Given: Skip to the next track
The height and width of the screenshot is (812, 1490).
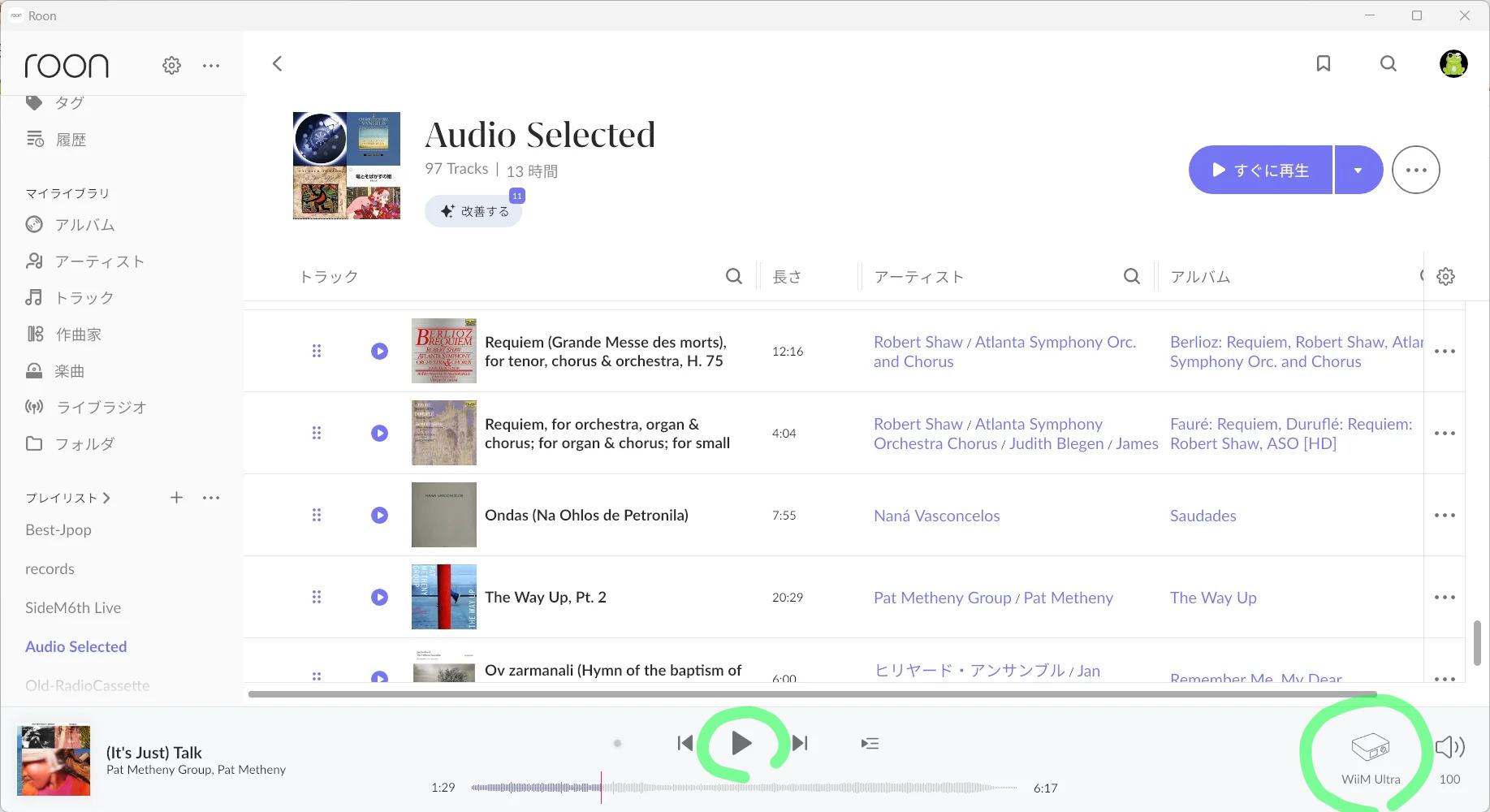Looking at the screenshot, I should tap(800, 743).
